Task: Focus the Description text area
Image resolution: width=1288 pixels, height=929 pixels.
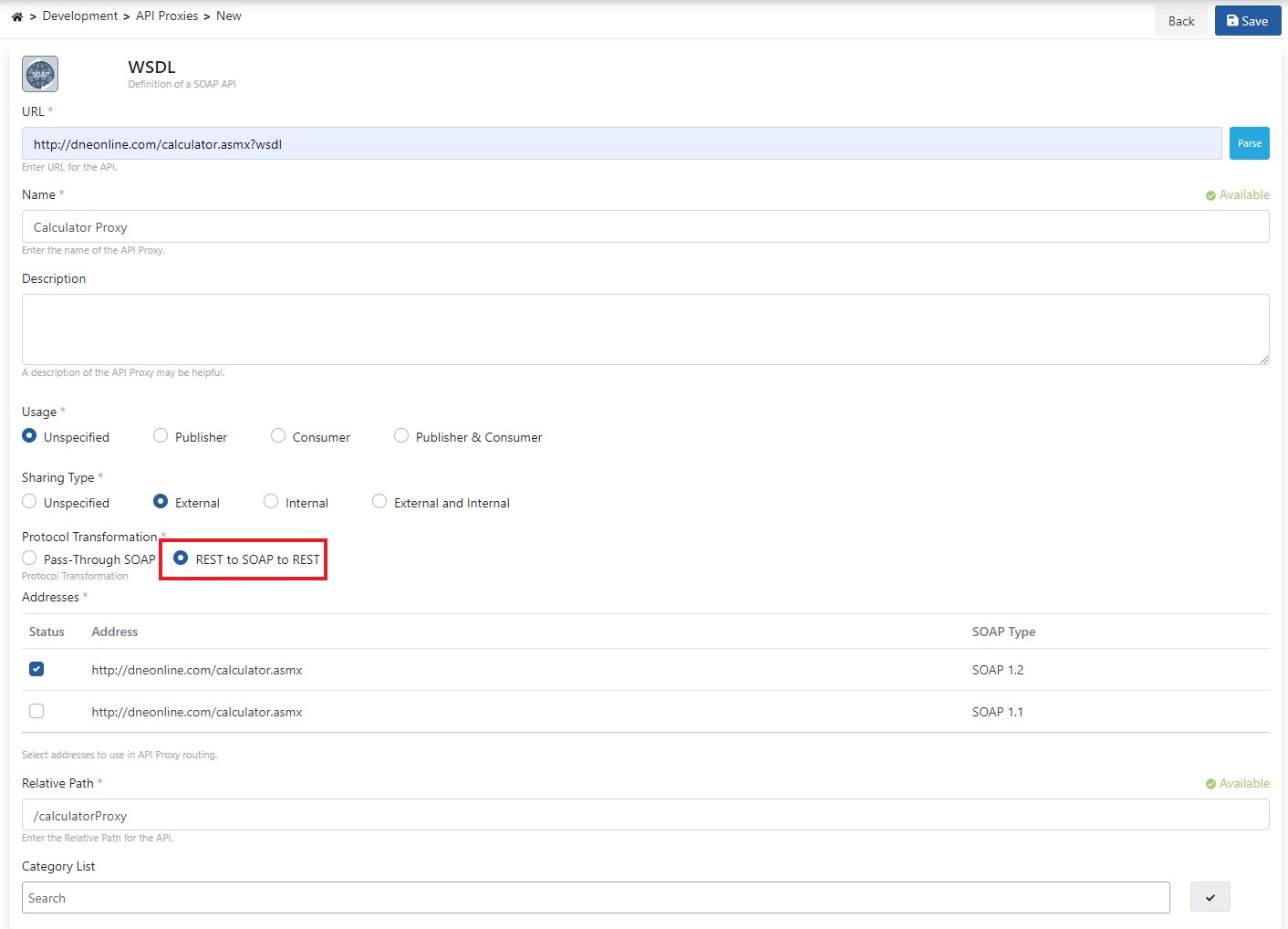Action: tap(644, 329)
